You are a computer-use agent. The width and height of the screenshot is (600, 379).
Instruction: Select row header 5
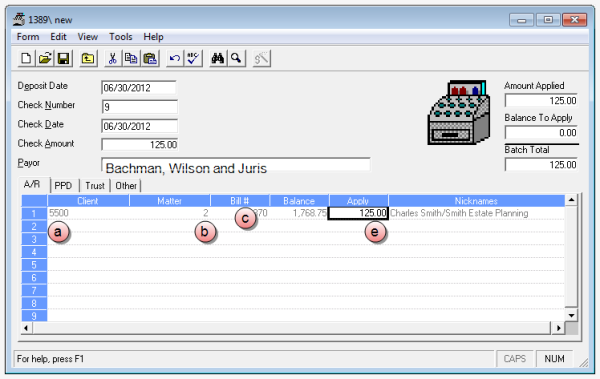click(x=34, y=265)
